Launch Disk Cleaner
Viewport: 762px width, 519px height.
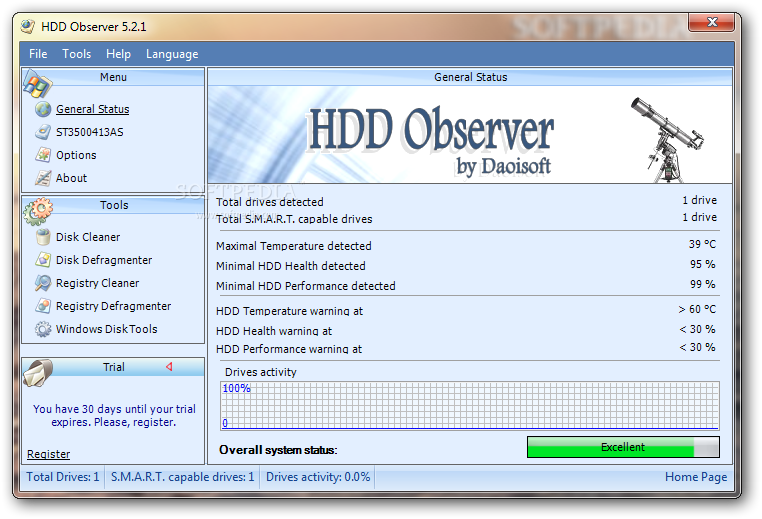click(88, 237)
